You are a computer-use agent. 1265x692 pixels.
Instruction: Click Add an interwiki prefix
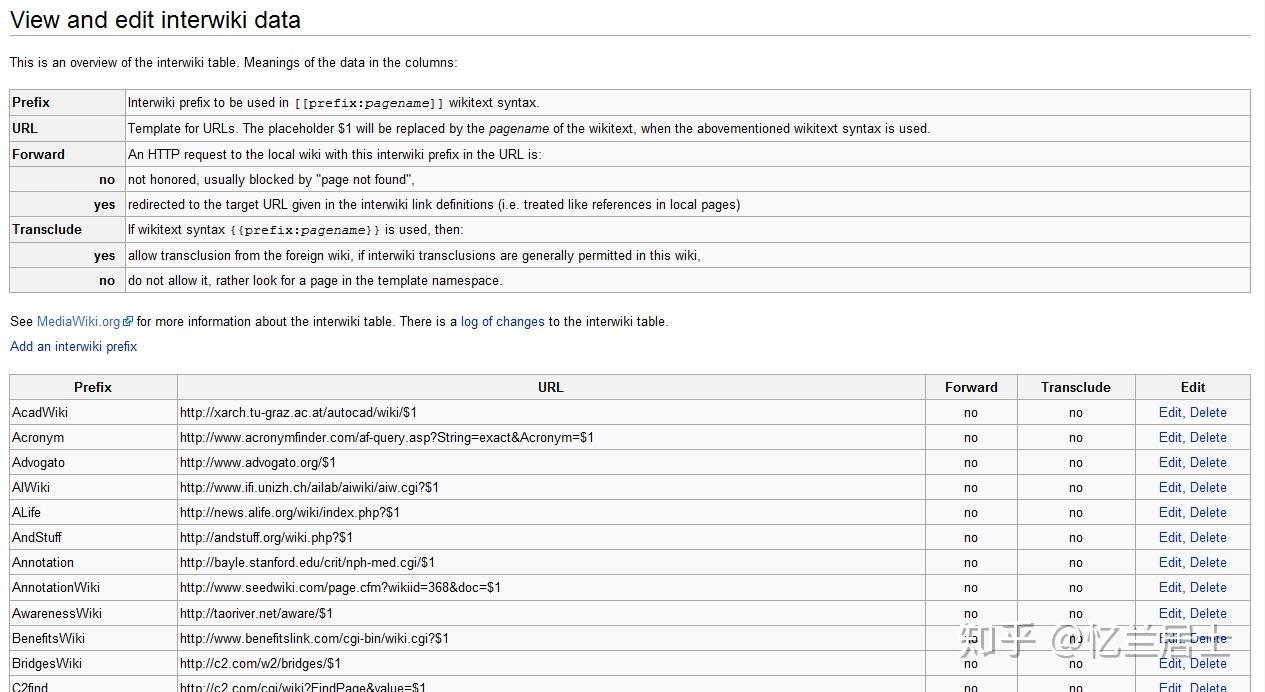73,347
